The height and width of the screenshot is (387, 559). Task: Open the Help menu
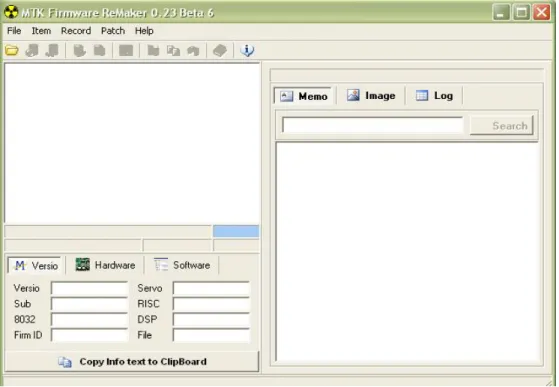coord(144,31)
